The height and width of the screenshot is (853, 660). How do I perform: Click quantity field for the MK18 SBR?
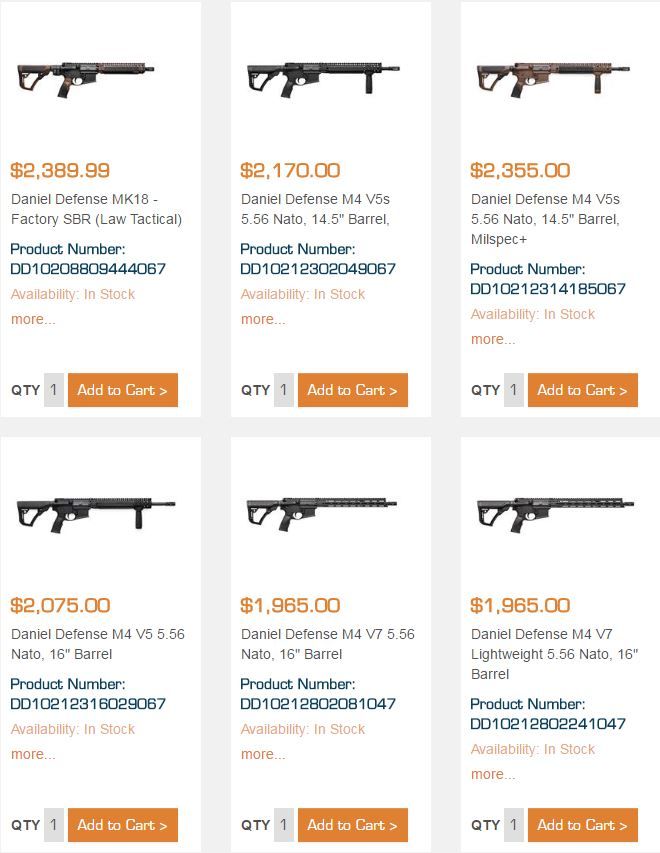(54, 390)
